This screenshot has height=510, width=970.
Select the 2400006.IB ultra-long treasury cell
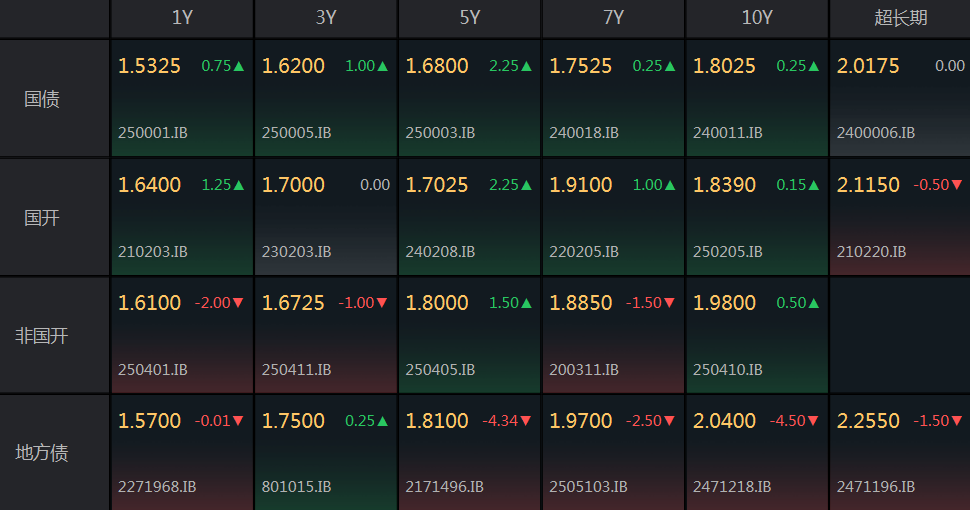click(x=900, y=98)
